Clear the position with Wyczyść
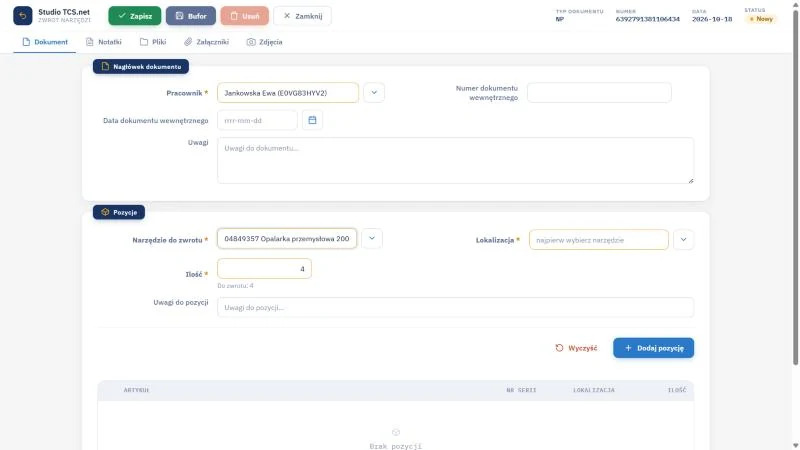 [x=576, y=348]
